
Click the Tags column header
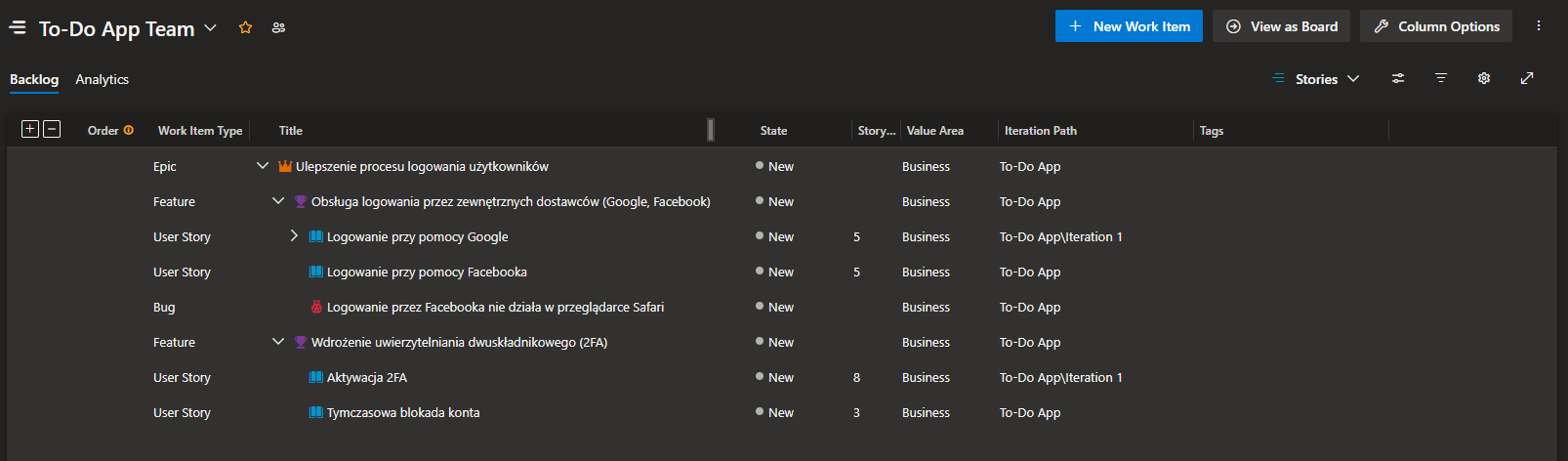(1212, 130)
